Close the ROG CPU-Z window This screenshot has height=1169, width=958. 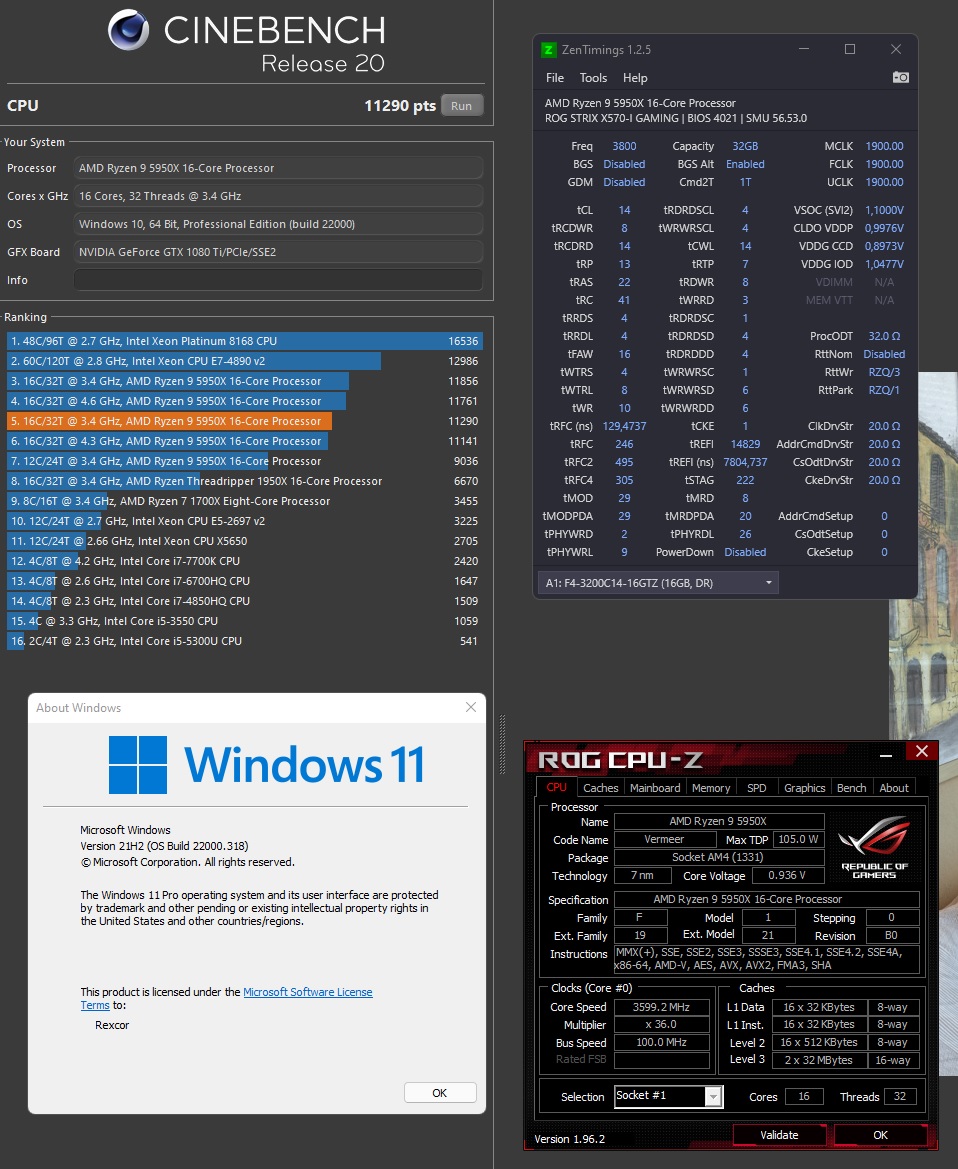click(921, 752)
